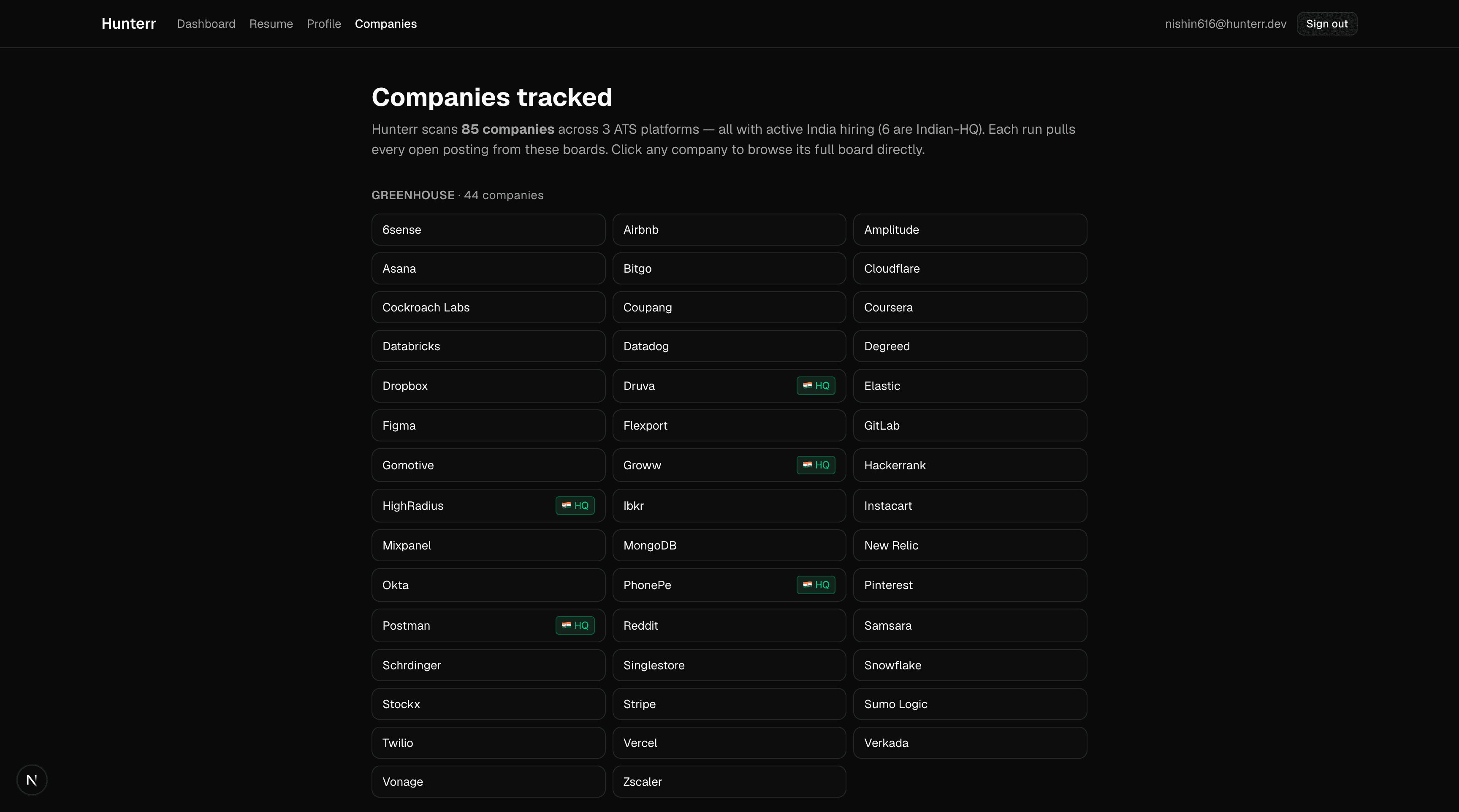Viewport: 1459px width, 812px height.
Task: Browse the Asana board
Action: click(x=488, y=268)
